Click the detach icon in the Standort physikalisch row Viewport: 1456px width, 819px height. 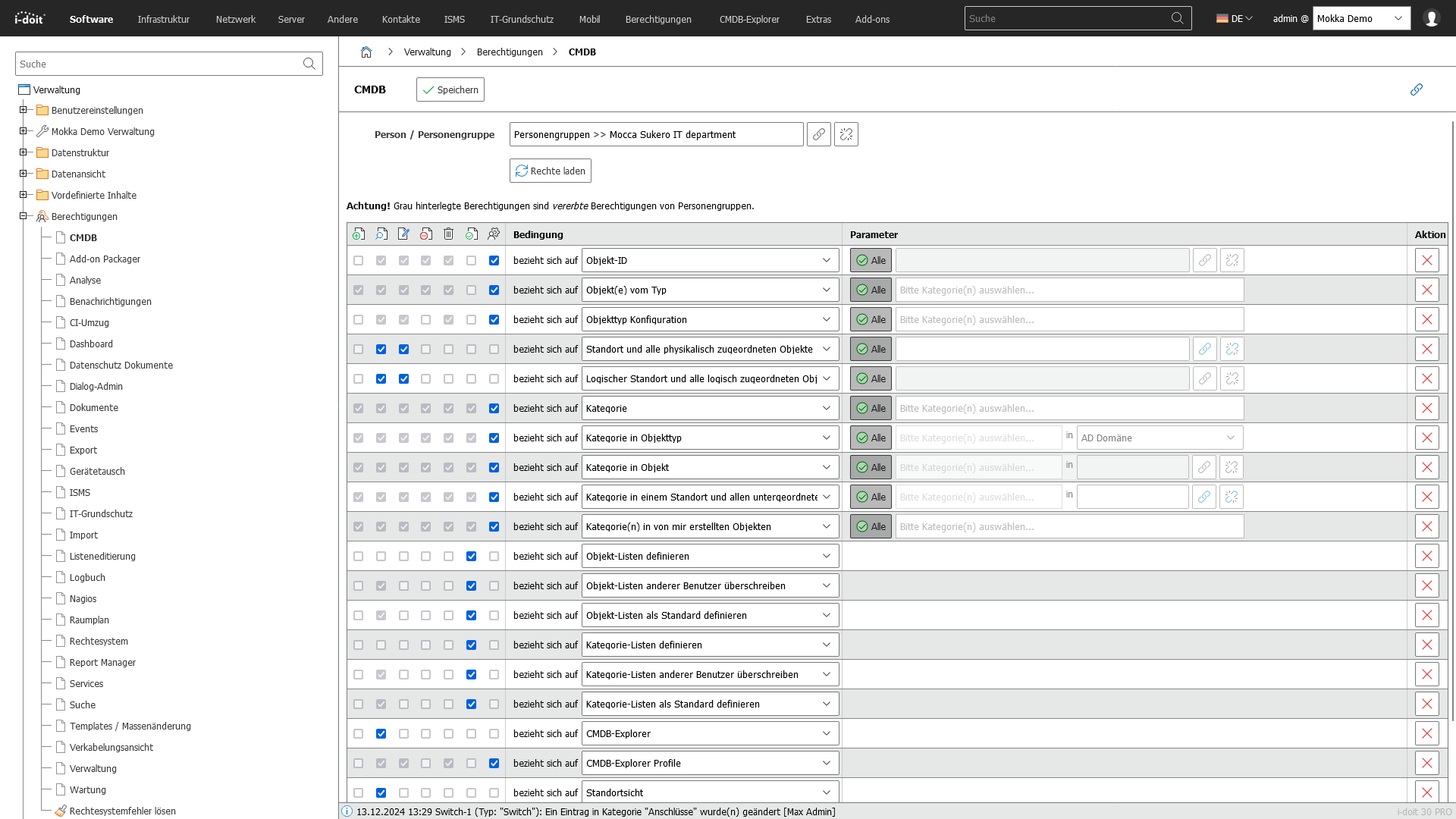point(1232,349)
